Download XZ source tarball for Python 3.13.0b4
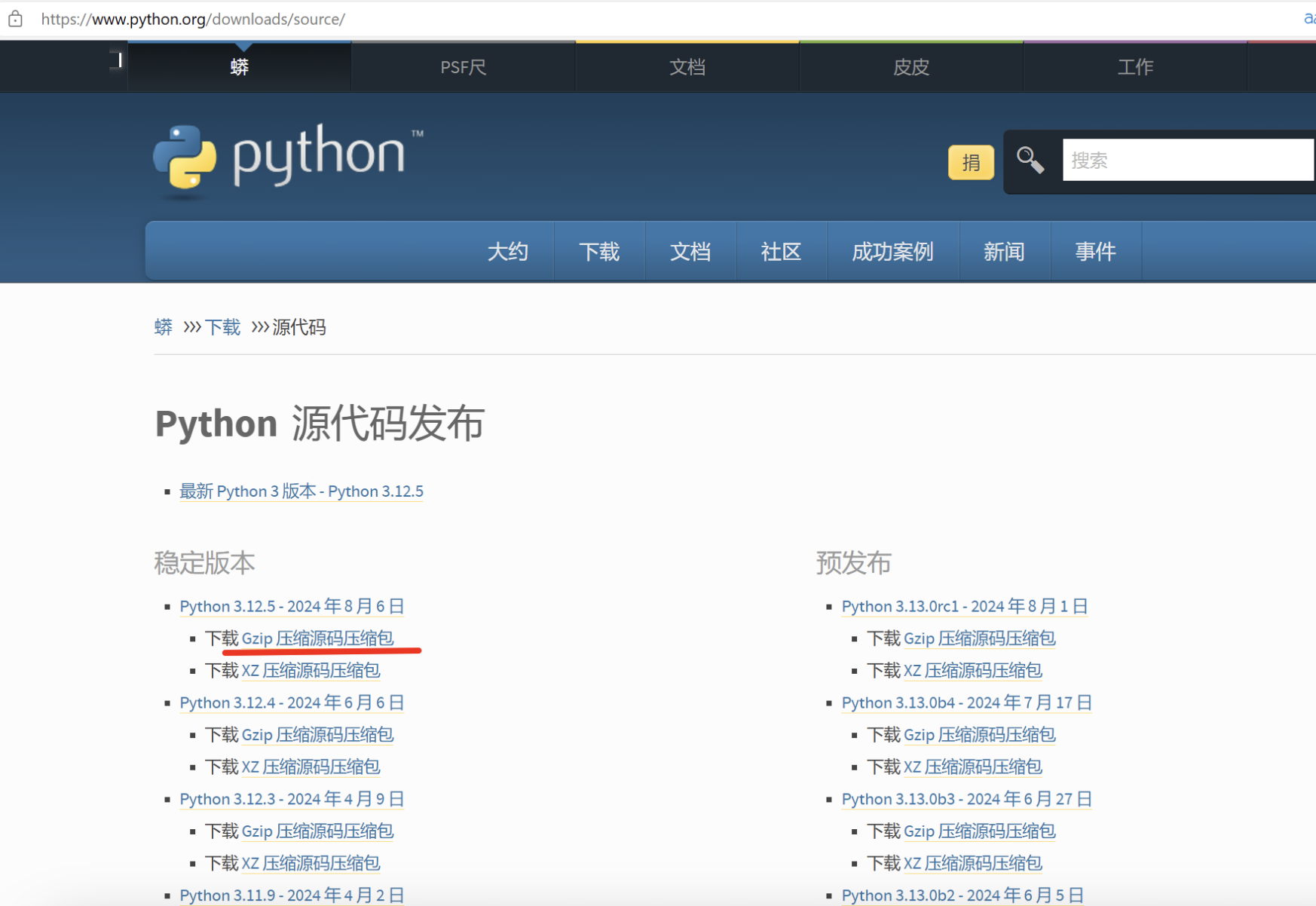Screen dimensions: 1316x906 (972, 767)
